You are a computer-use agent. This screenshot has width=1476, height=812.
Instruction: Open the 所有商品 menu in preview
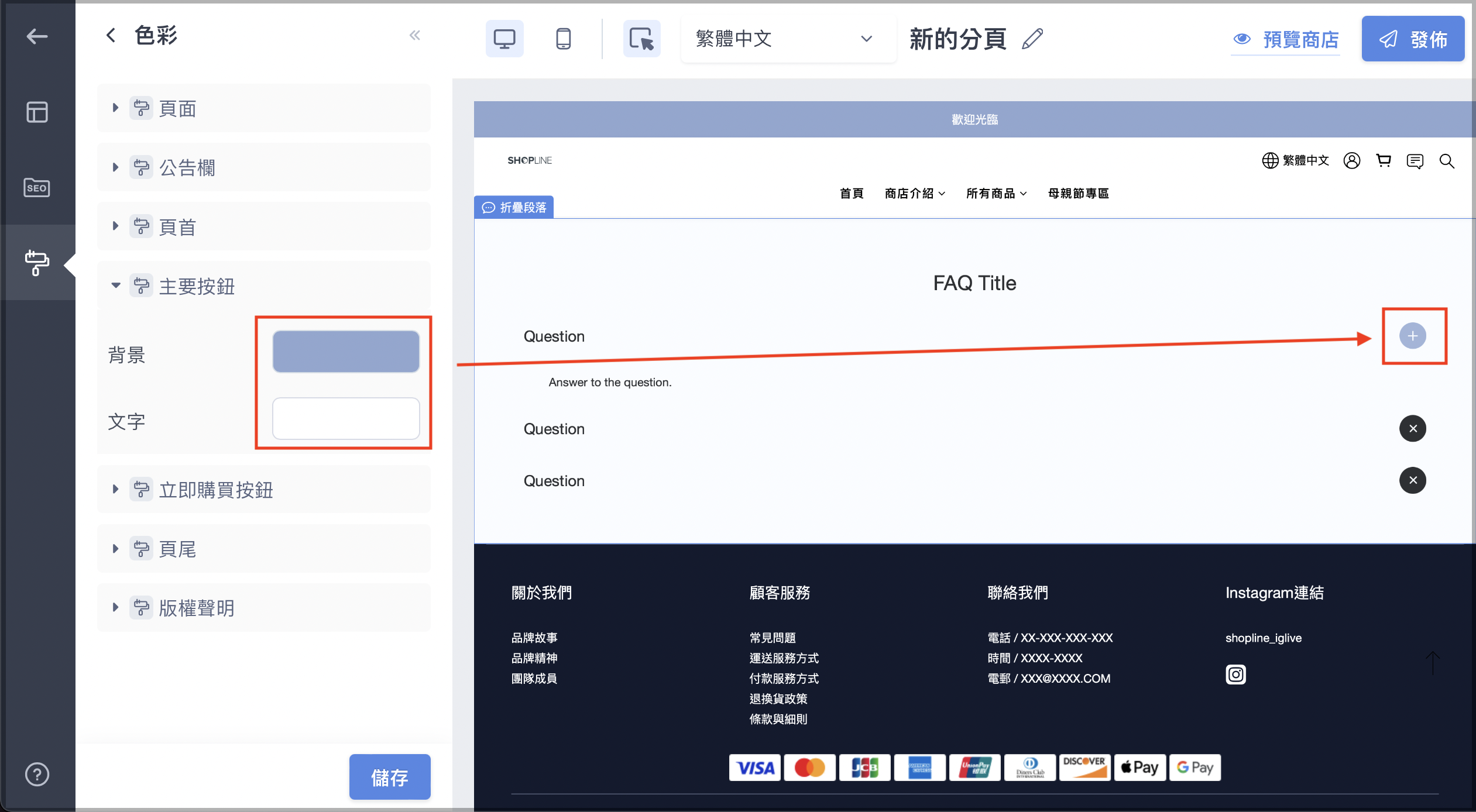coord(996,194)
